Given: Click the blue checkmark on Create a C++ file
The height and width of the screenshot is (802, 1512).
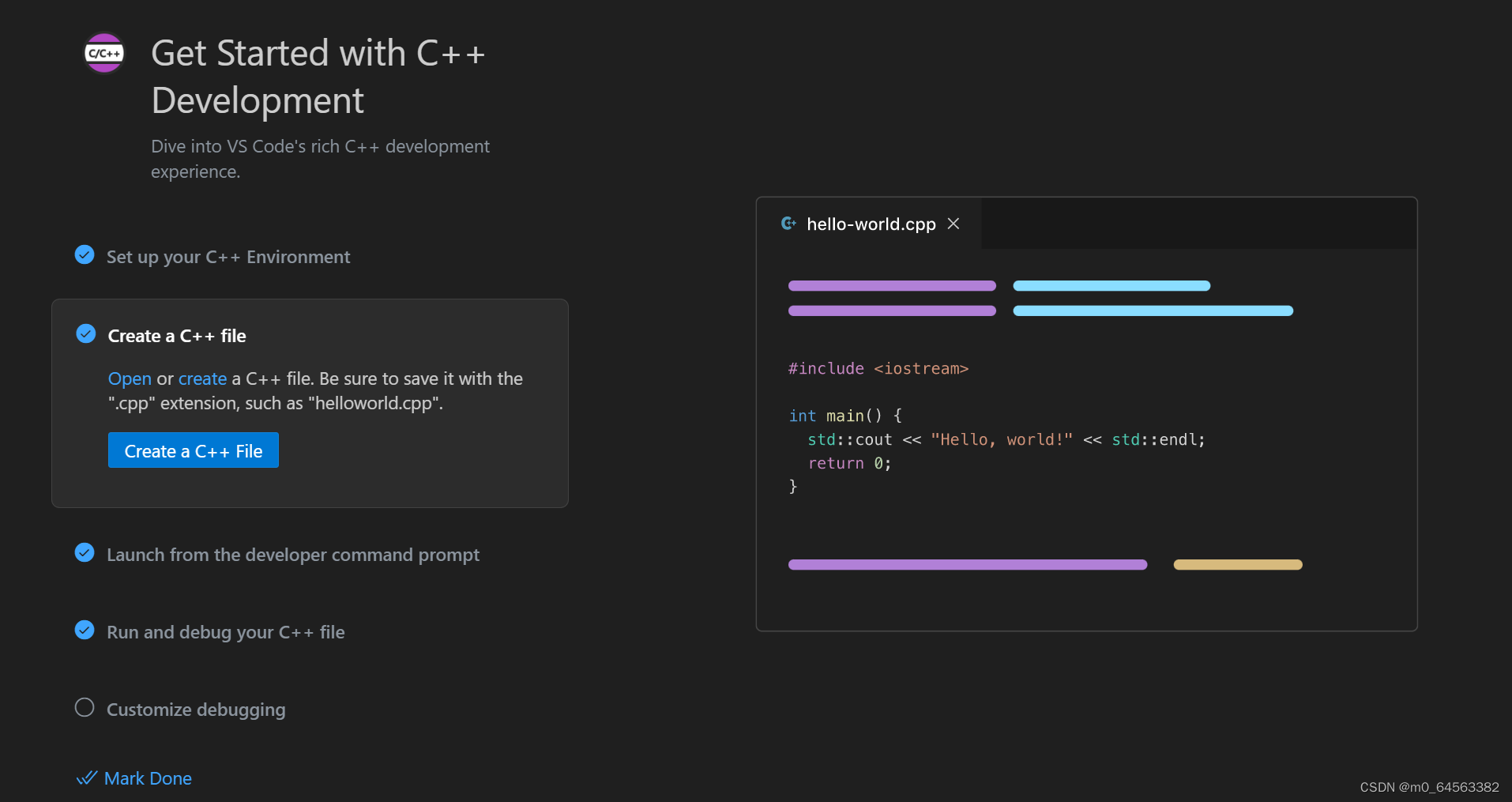Looking at the screenshot, I should 85,333.
